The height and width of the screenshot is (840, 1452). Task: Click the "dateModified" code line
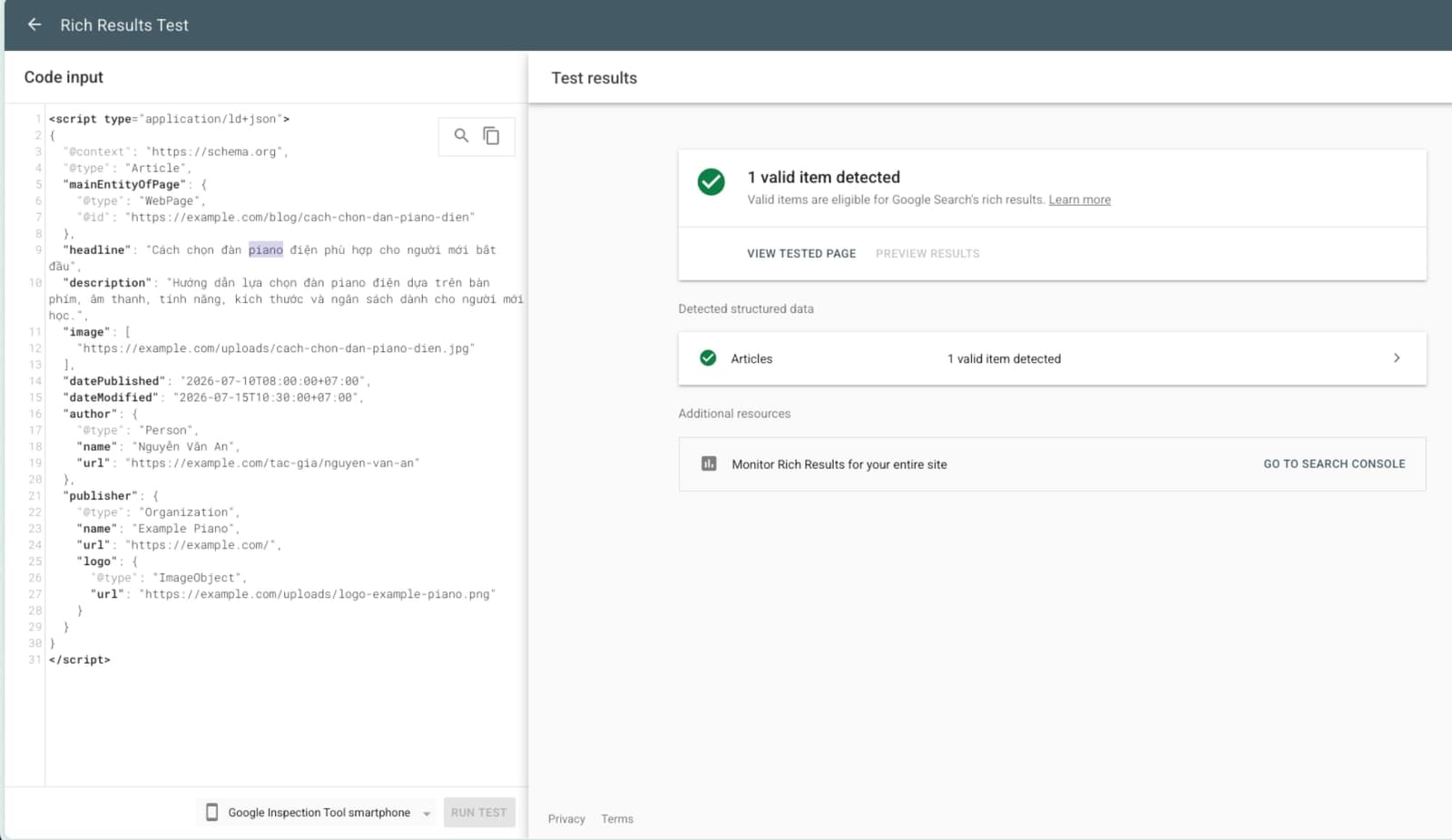click(213, 397)
